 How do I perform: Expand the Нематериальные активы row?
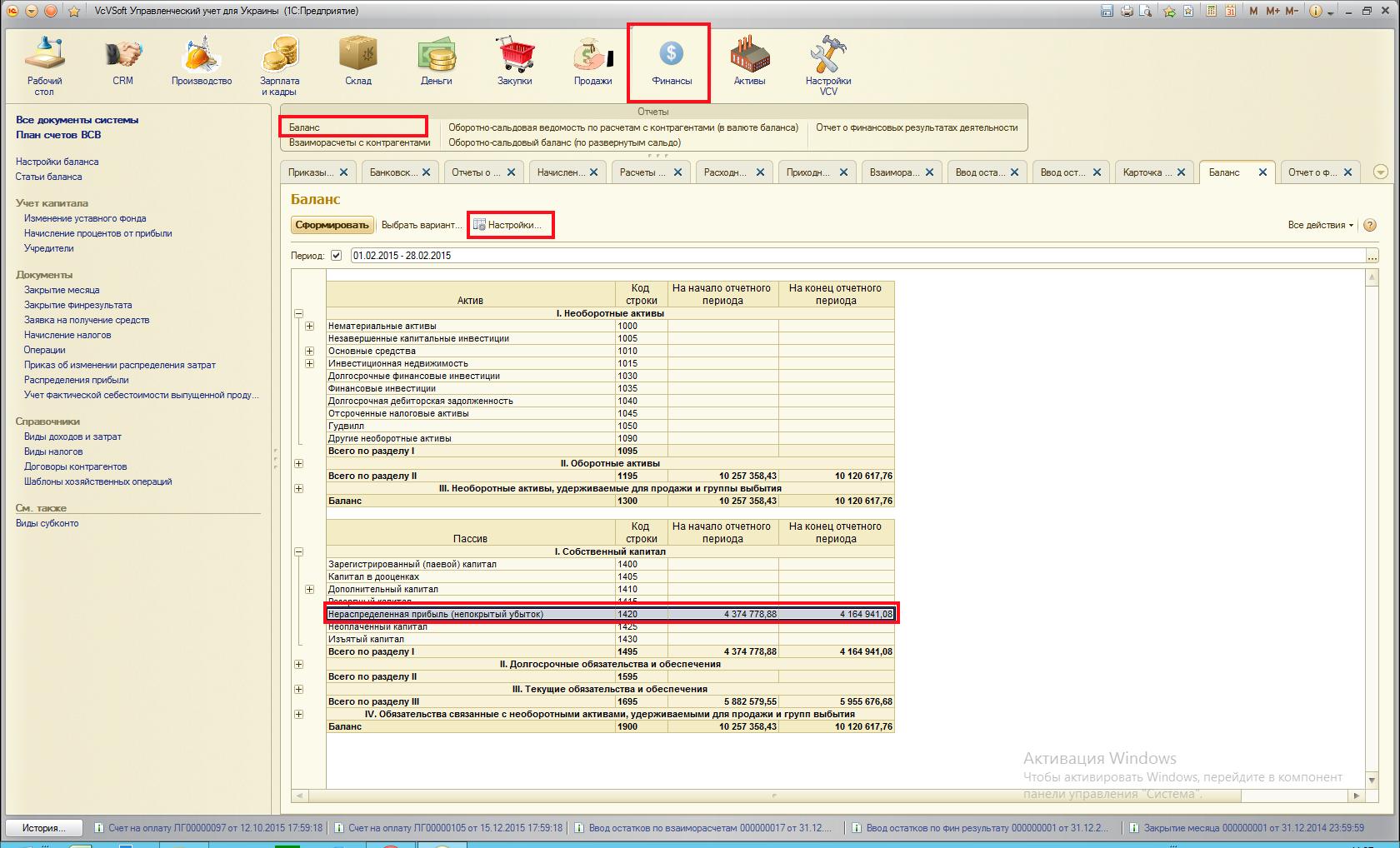click(x=309, y=327)
